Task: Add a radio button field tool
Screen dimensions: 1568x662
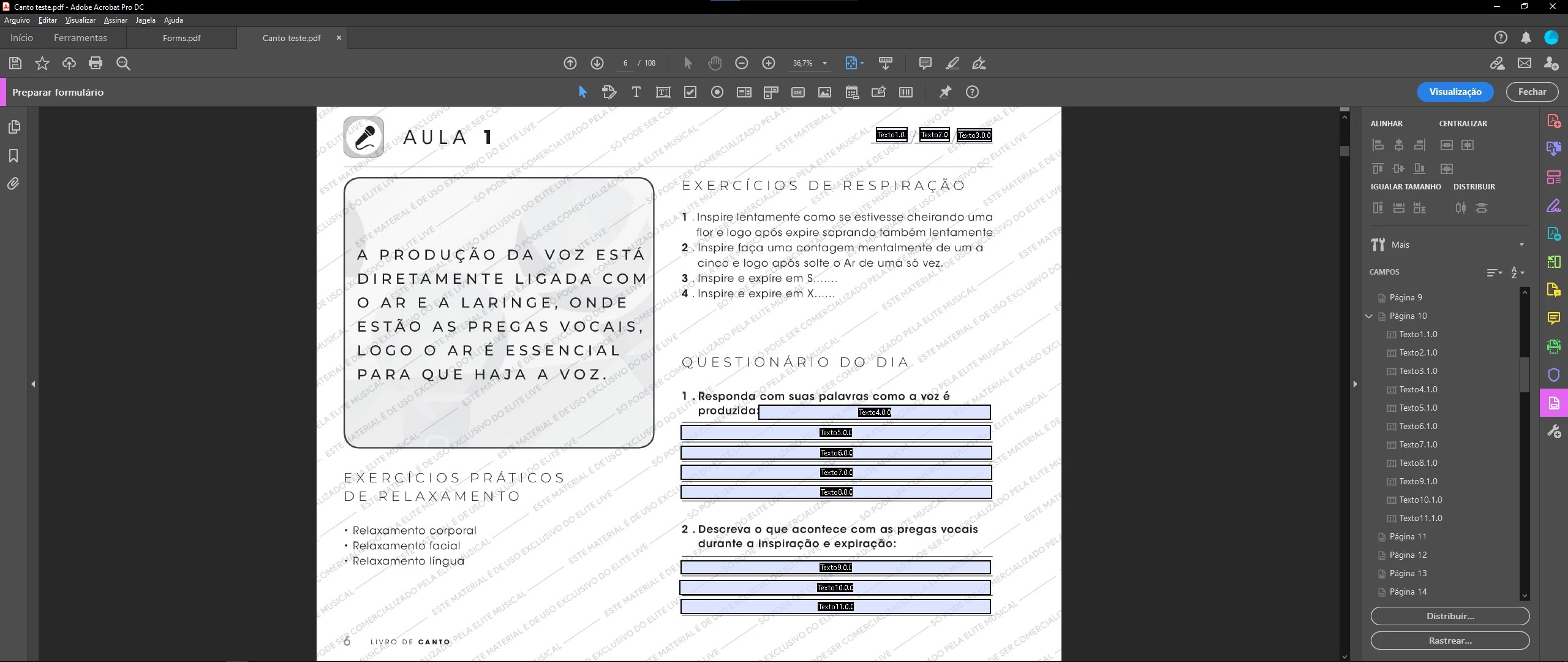Action: click(717, 92)
